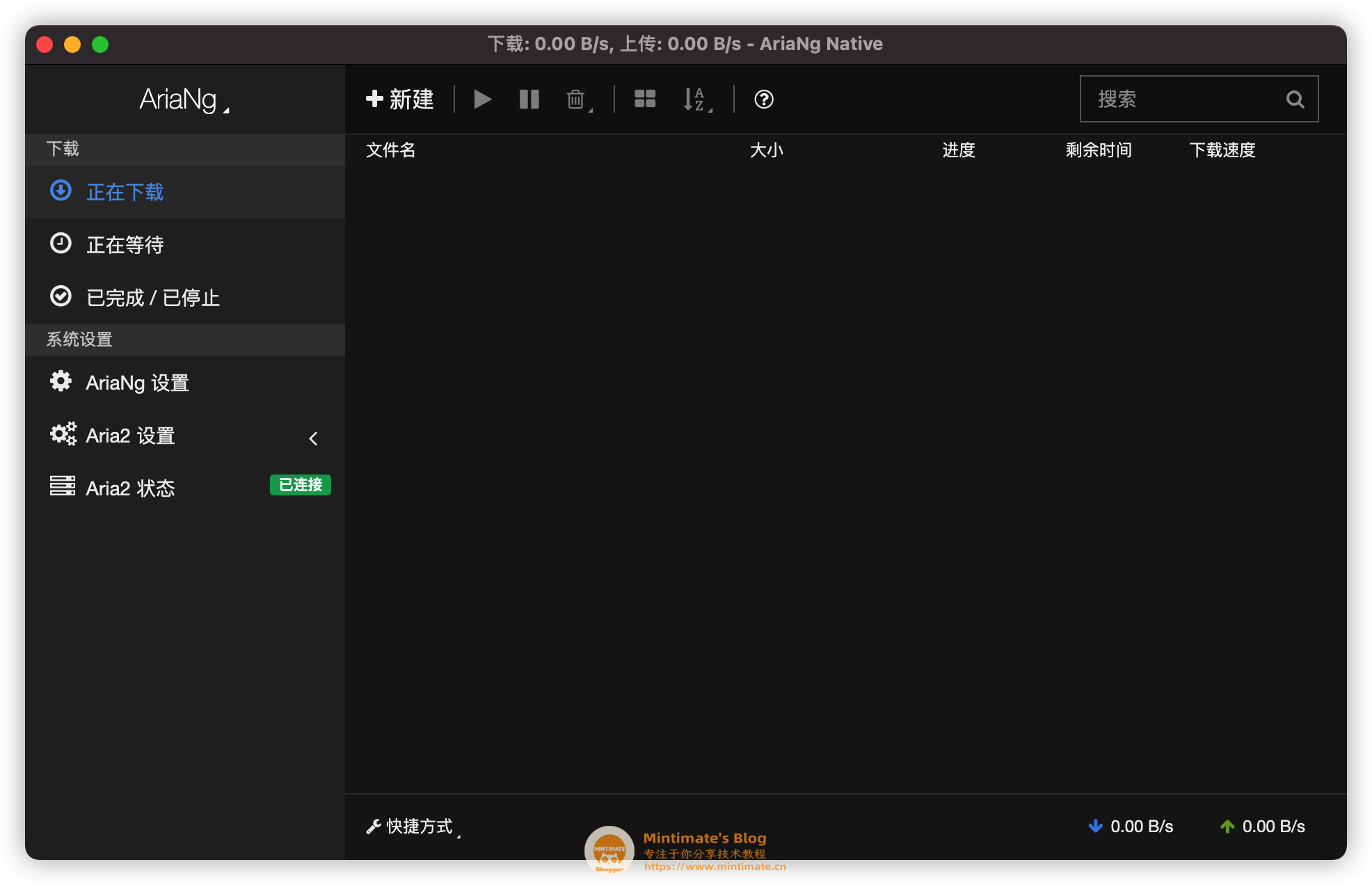The width and height of the screenshot is (1372, 885).
Task: Click into the 搜索 search field
Action: pyautogui.click(x=1183, y=99)
